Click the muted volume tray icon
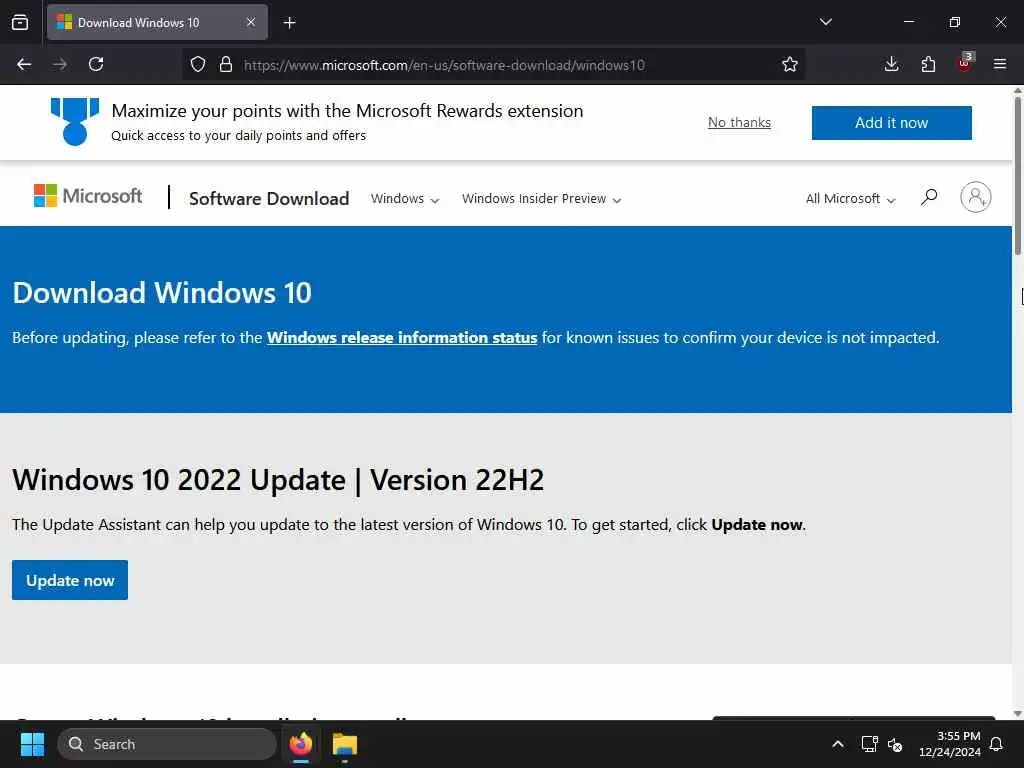The width and height of the screenshot is (1024, 768). pyautogui.click(x=895, y=744)
